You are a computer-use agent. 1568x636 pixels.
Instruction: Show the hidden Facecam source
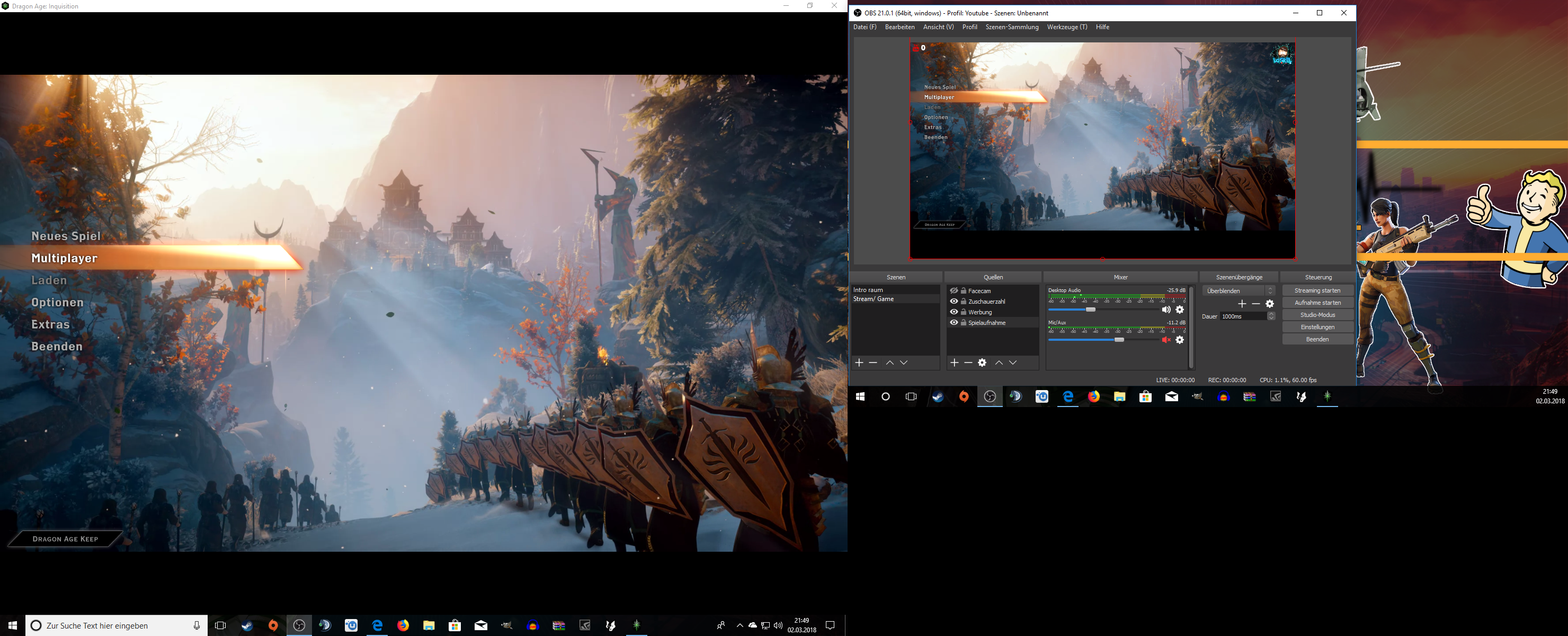[954, 290]
